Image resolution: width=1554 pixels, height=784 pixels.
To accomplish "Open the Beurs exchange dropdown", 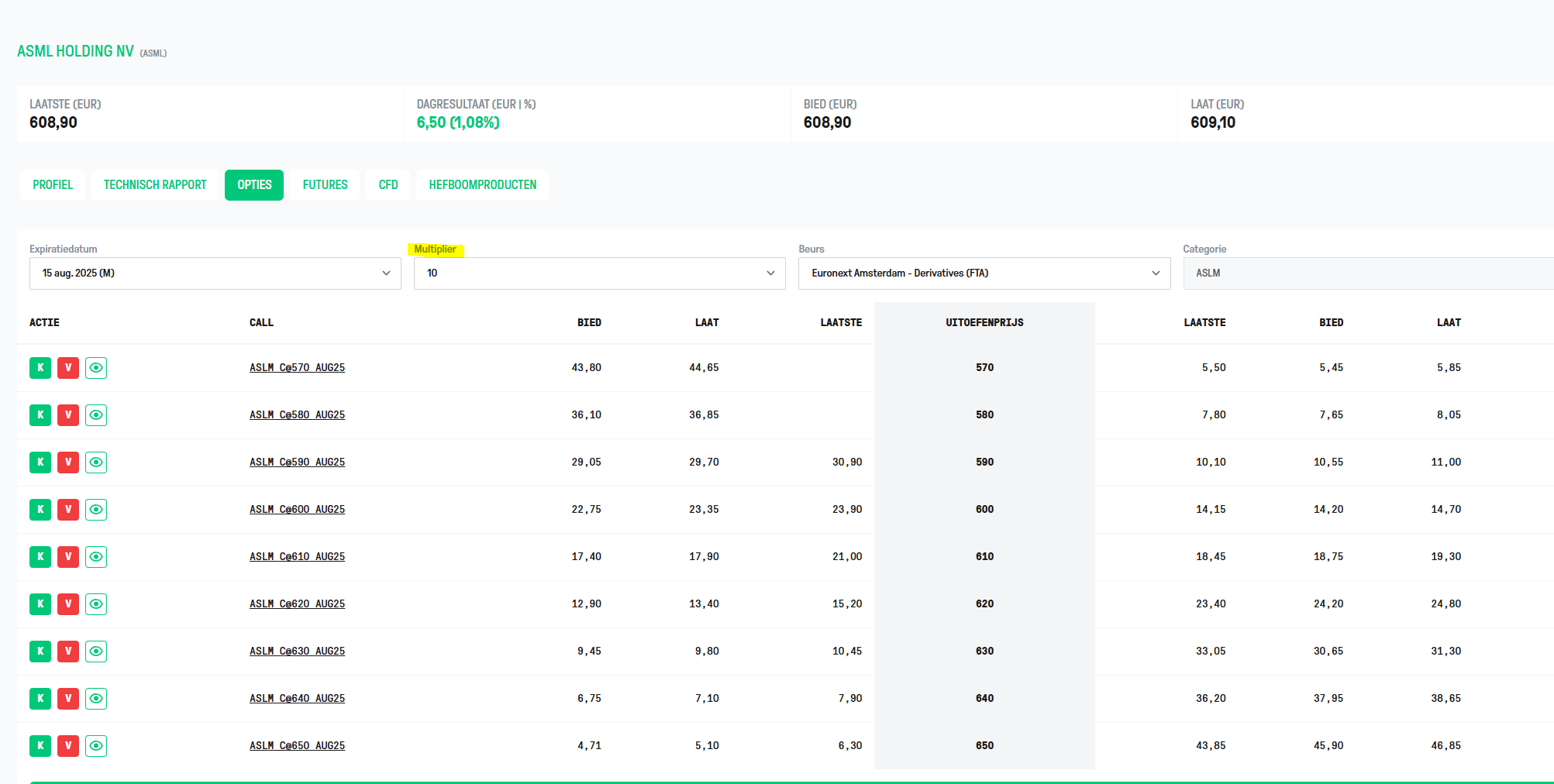I will (x=984, y=273).
